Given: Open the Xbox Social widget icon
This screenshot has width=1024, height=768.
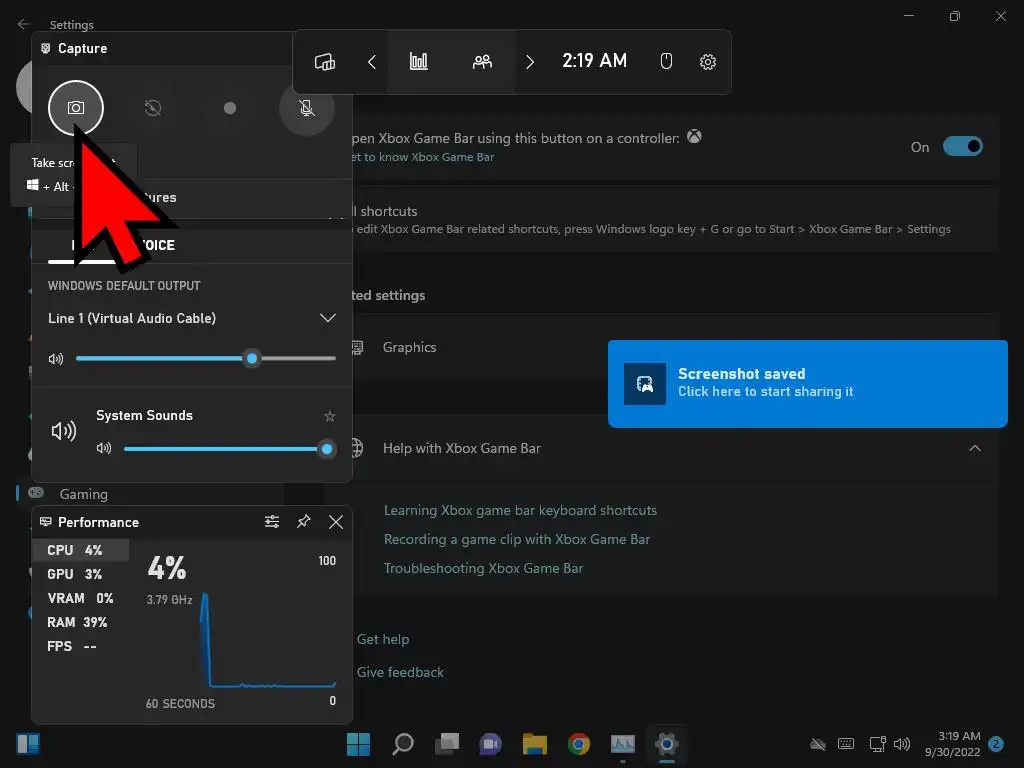Looking at the screenshot, I should tap(482, 62).
